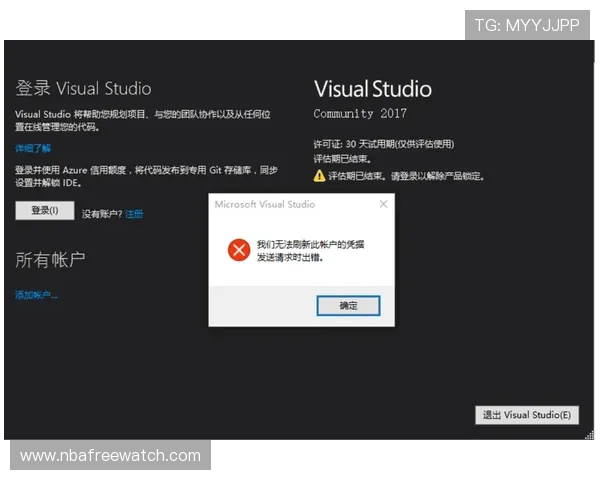Click the 发送请求时出错 error detail text
Viewport: 600px width, 480px height.
[290, 258]
